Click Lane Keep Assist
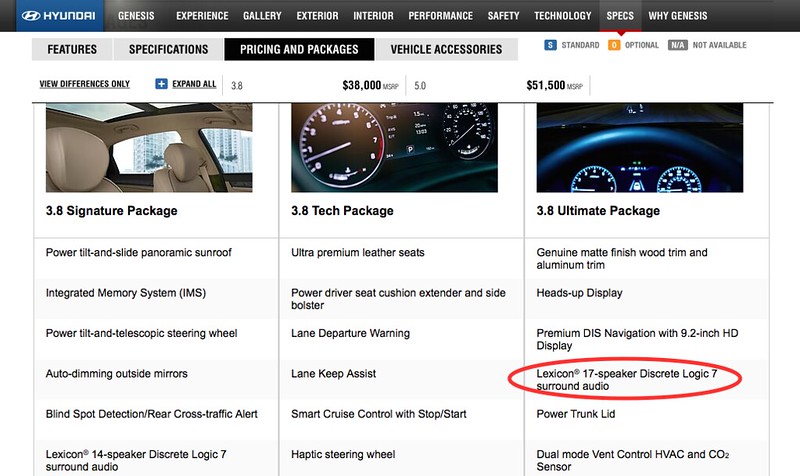Viewport: 800px width, 476px height. pos(334,373)
